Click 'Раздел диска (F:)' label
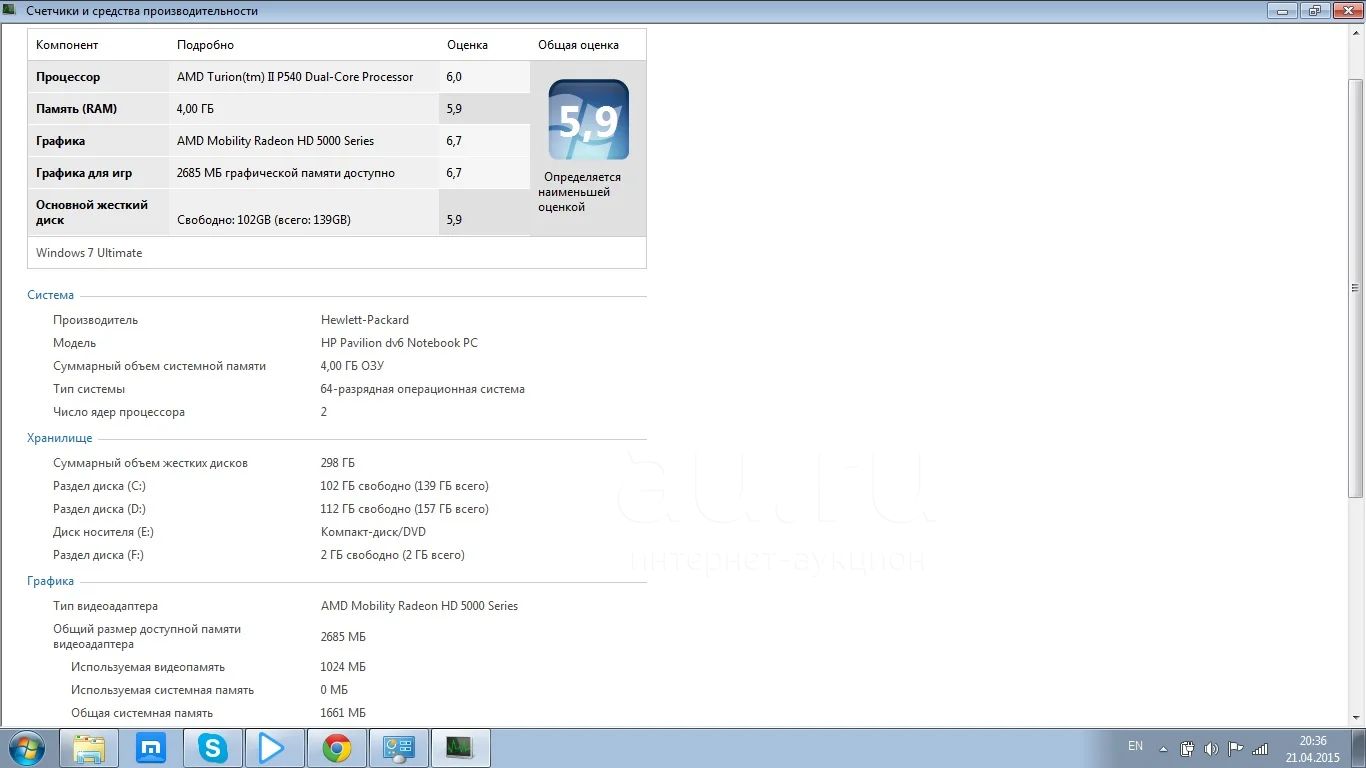 [98, 555]
